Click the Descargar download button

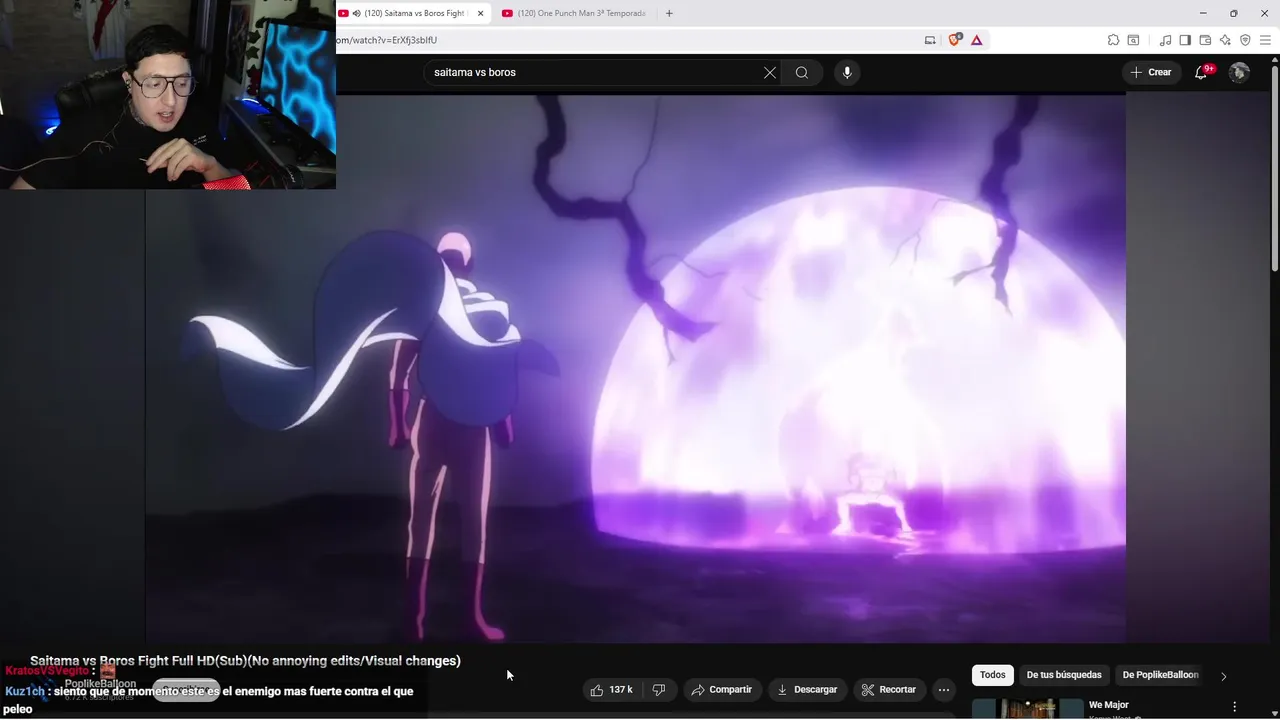tap(808, 690)
